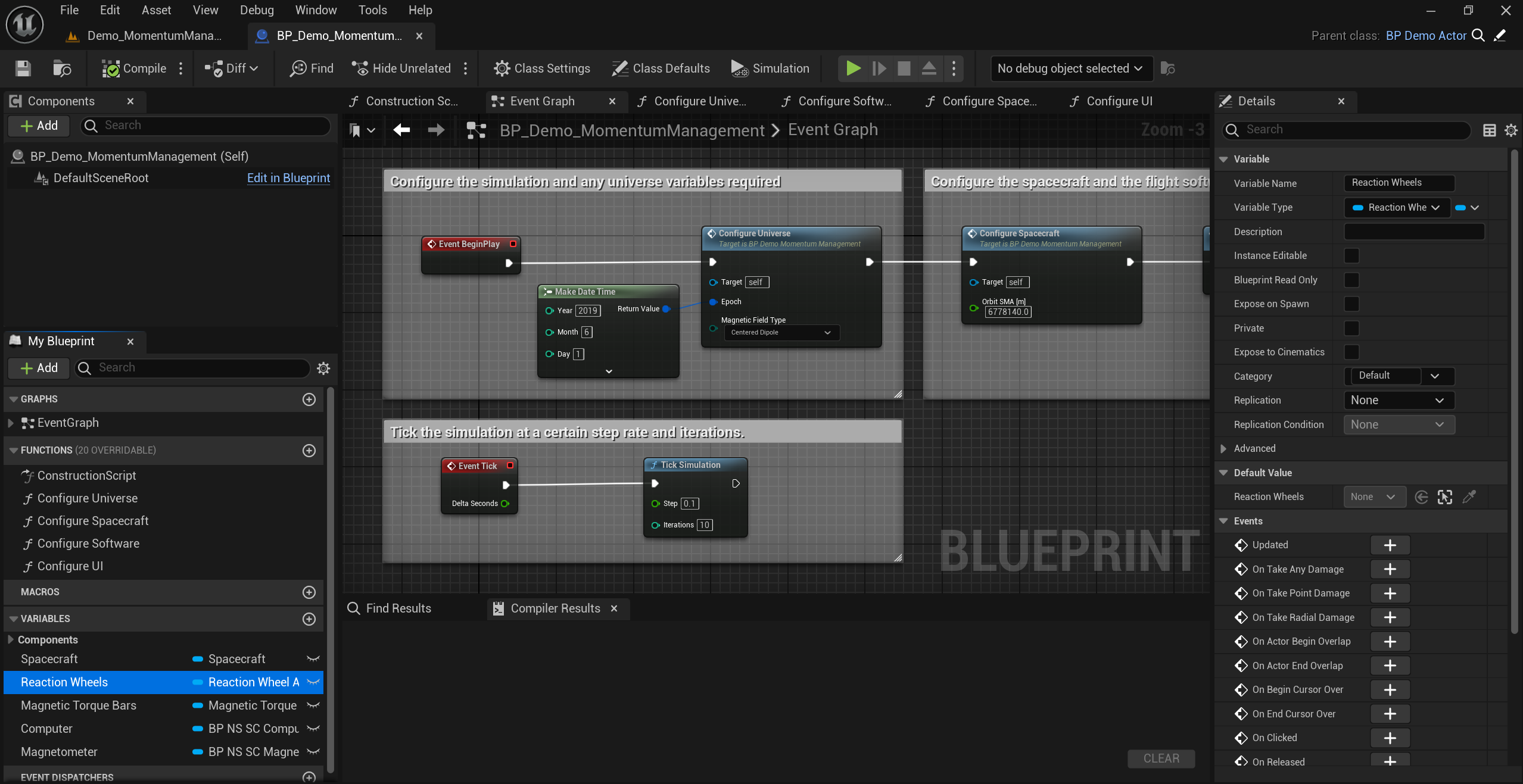1523x784 pixels.
Task: Open the Find tool in toolbar
Action: click(x=312, y=68)
